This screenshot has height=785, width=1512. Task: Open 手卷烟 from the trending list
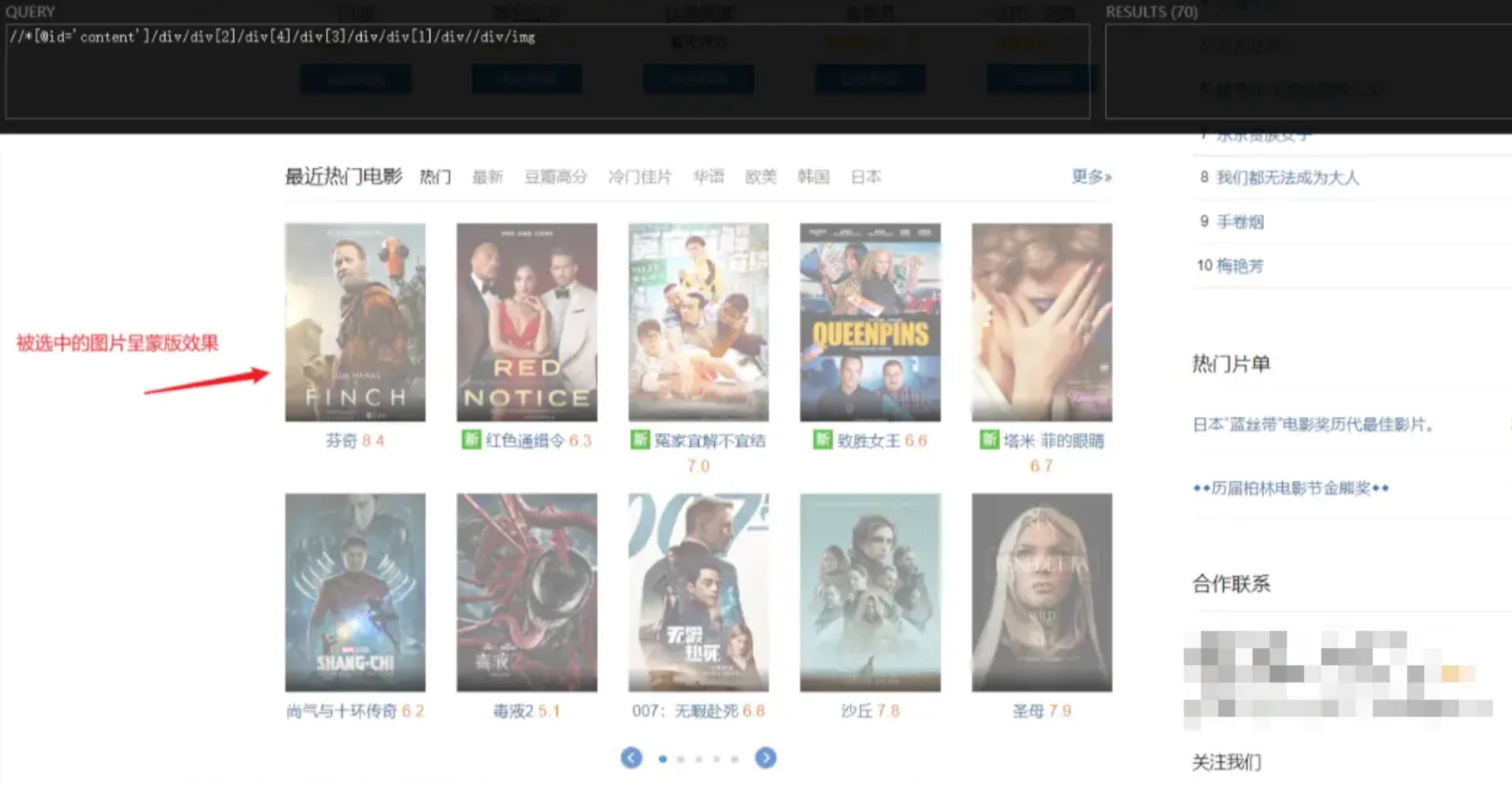1239,222
